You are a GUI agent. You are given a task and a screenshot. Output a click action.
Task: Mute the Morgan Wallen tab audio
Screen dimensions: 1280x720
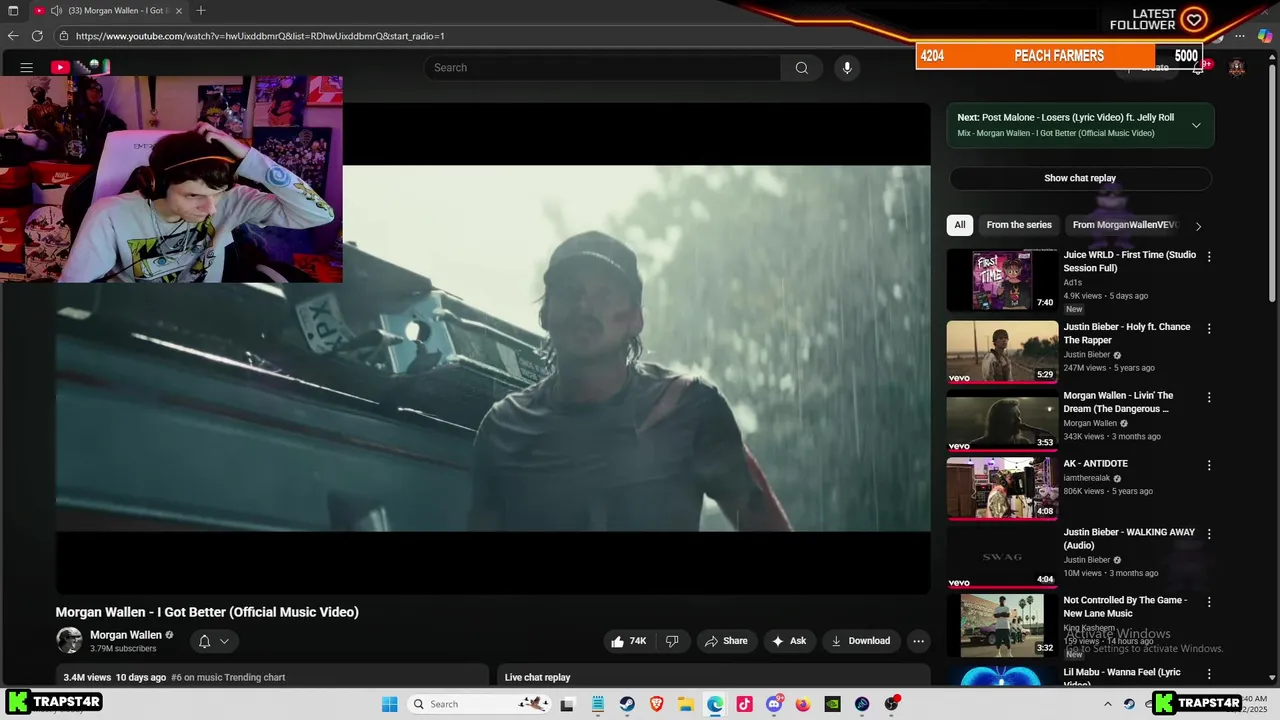56,11
